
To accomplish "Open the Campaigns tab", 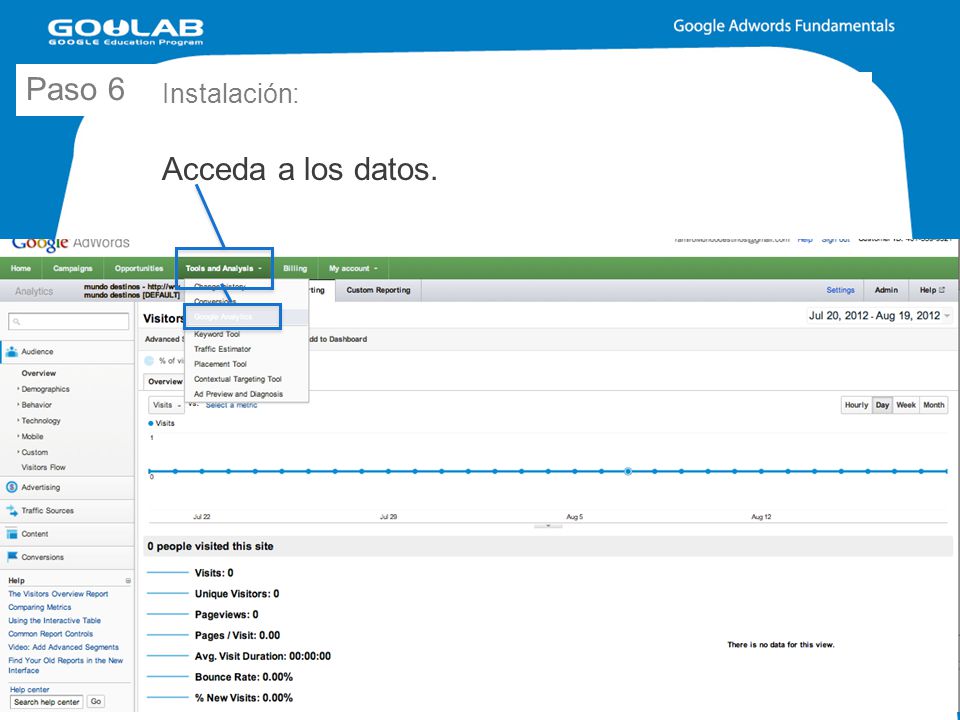I will coord(73,268).
